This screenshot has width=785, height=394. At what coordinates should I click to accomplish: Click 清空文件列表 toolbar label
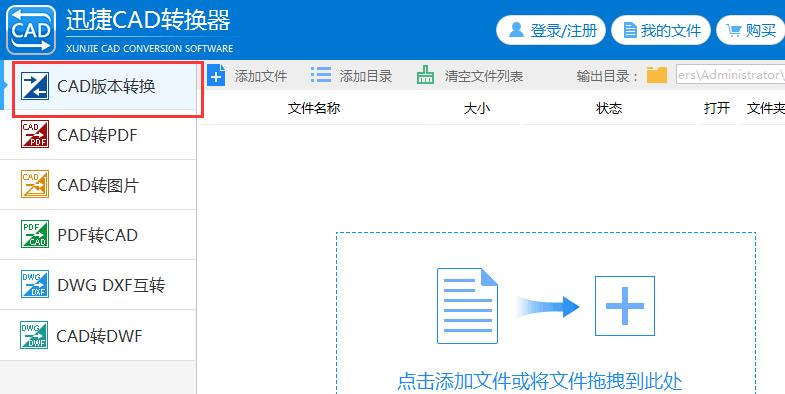pos(484,76)
